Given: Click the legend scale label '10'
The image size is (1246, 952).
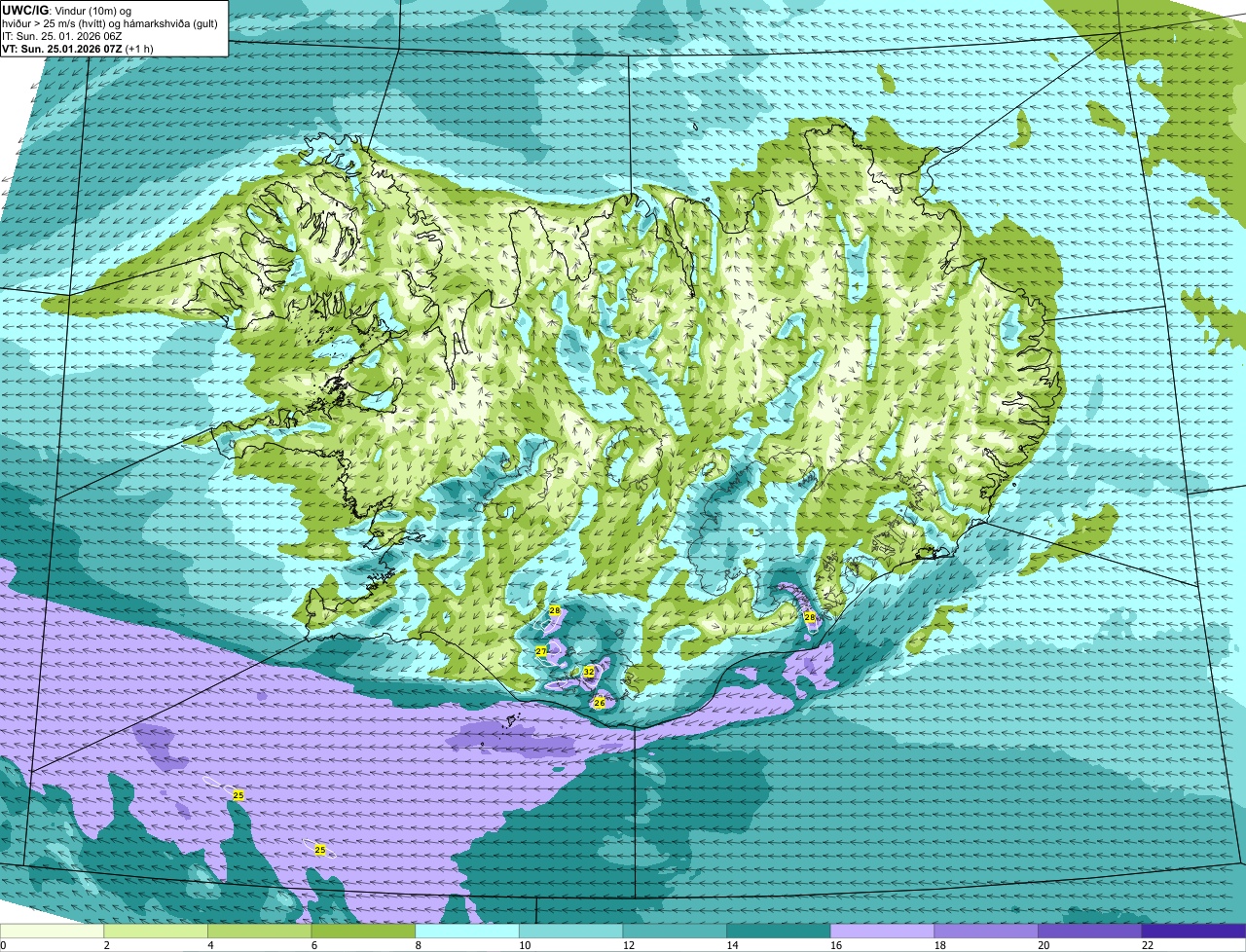Looking at the screenshot, I should pos(525,945).
